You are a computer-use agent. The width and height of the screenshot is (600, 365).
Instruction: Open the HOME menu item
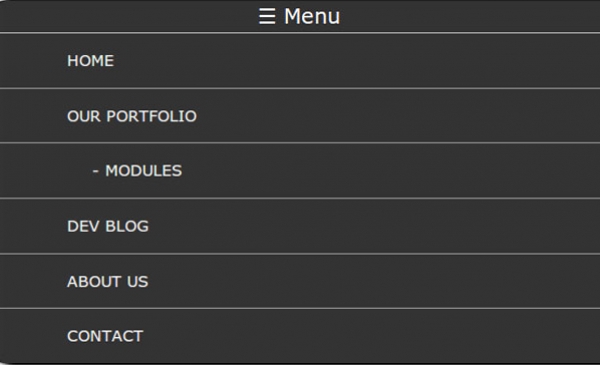point(90,61)
